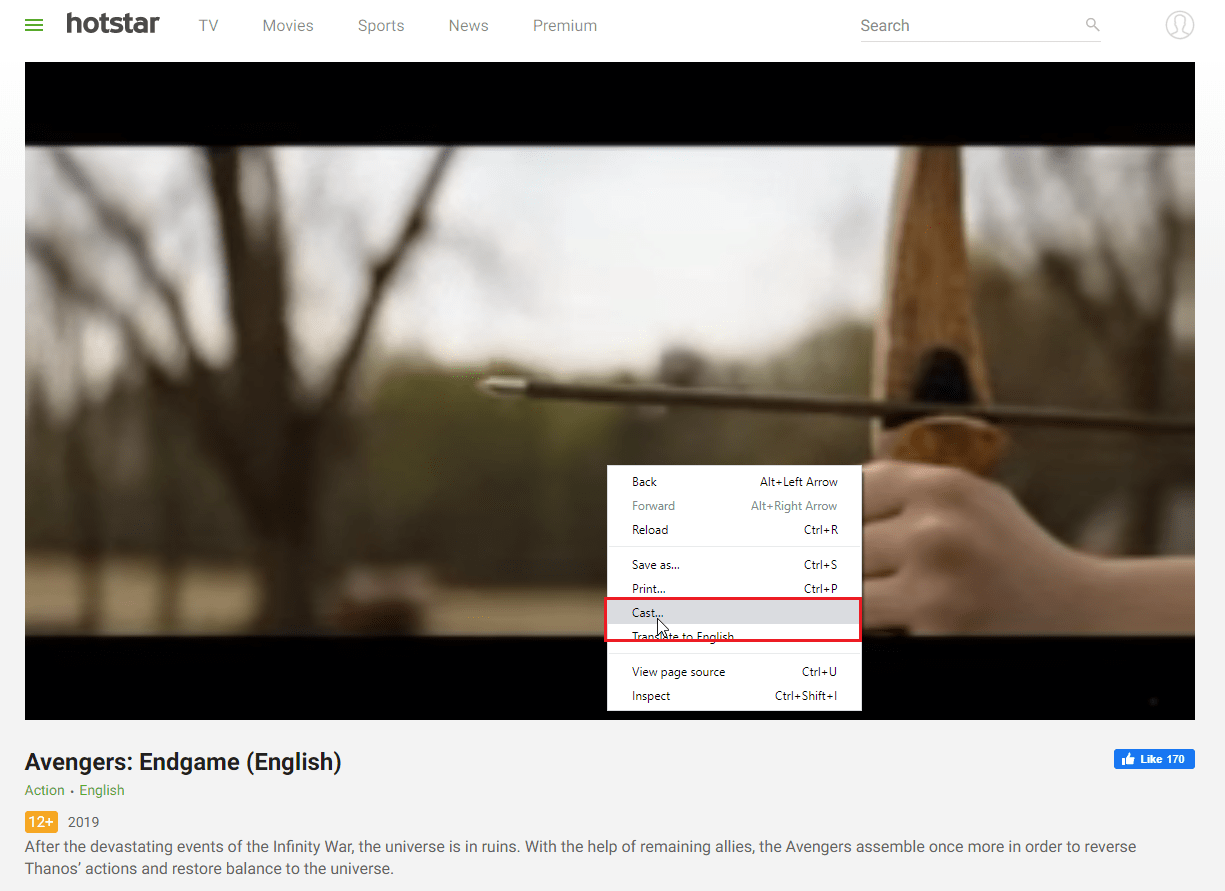
Task: Open the Sports section
Action: pos(381,26)
